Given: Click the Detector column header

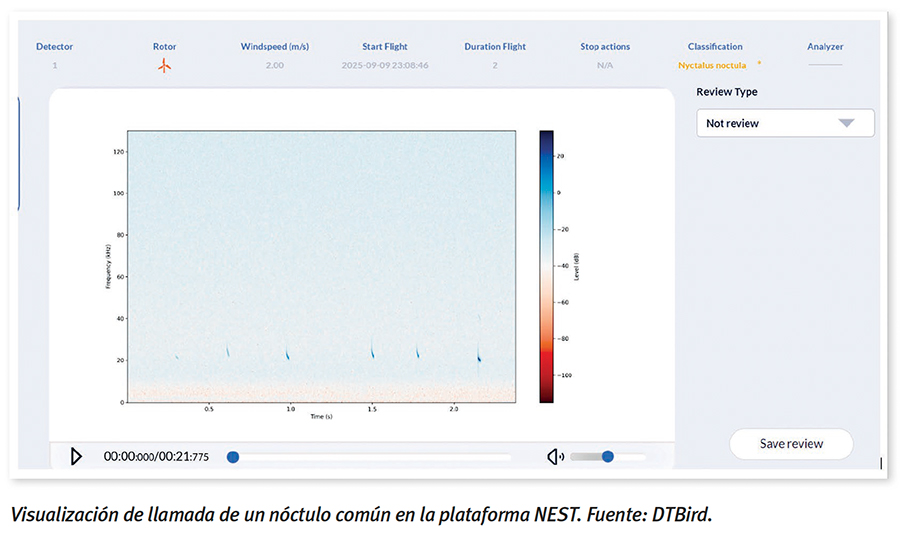Looking at the screenshot, I should 55,46.
